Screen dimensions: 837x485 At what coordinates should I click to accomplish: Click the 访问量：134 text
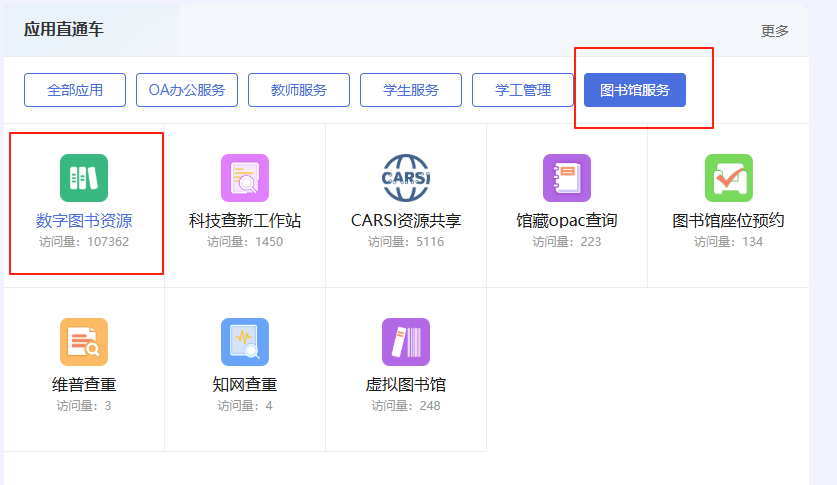pyautogui.click(x=729, y=242)
